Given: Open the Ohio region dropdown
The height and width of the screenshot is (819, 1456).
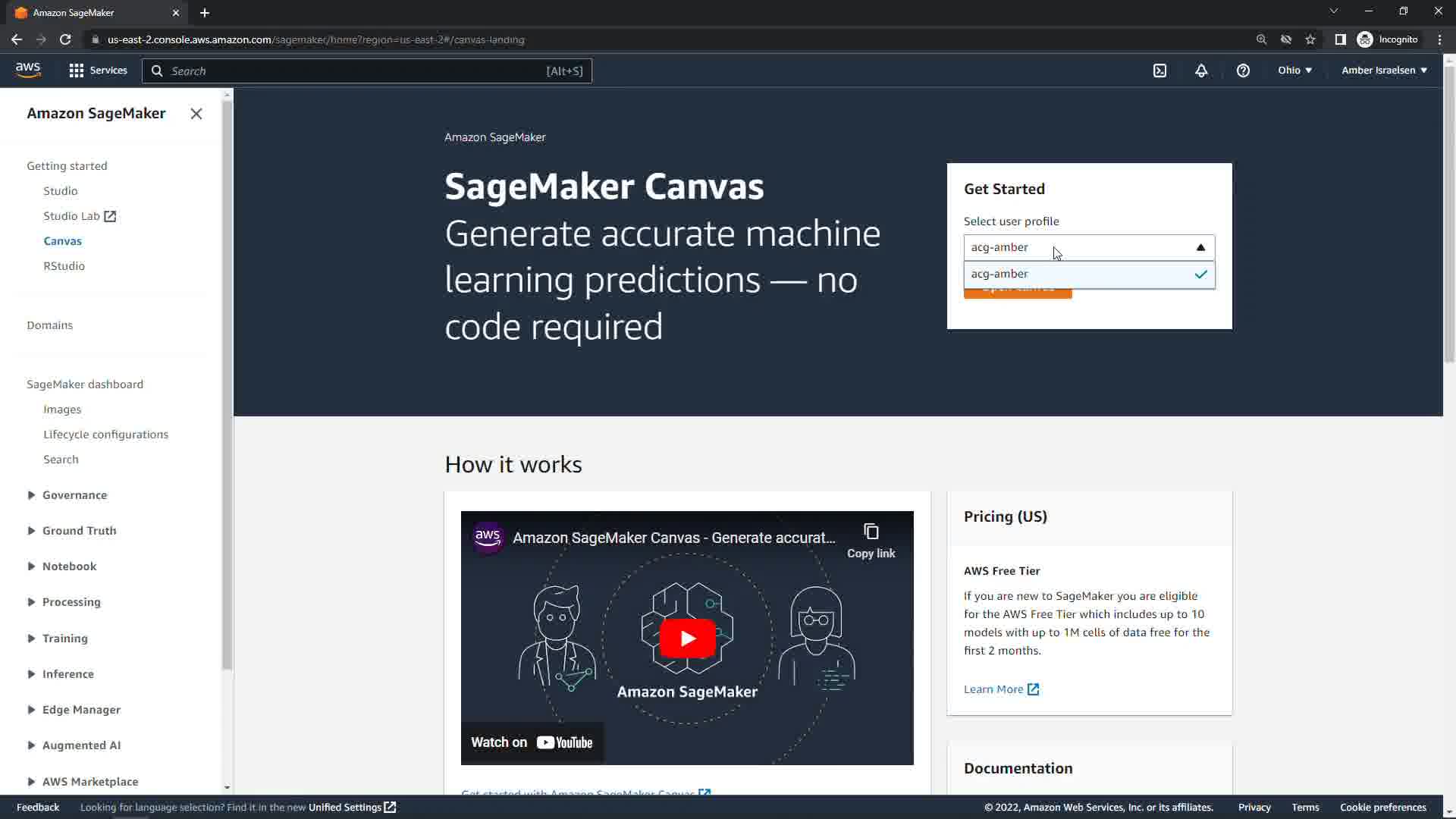Looking at the screenshot, I should click(1294, 71).
